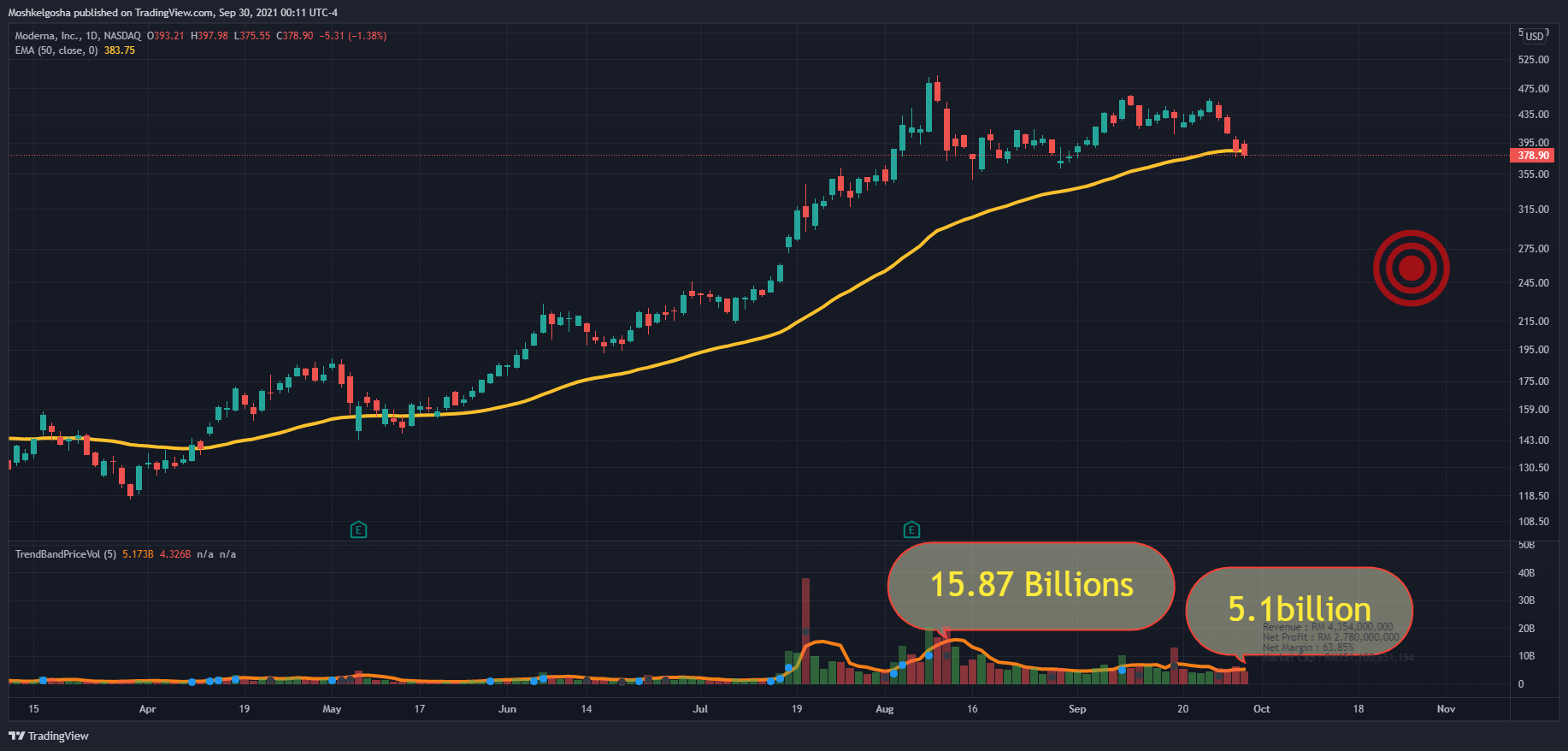Screen dimensions: 1568x751
Task: Click the tallest red volume bar in July
Action: [805, 631]
